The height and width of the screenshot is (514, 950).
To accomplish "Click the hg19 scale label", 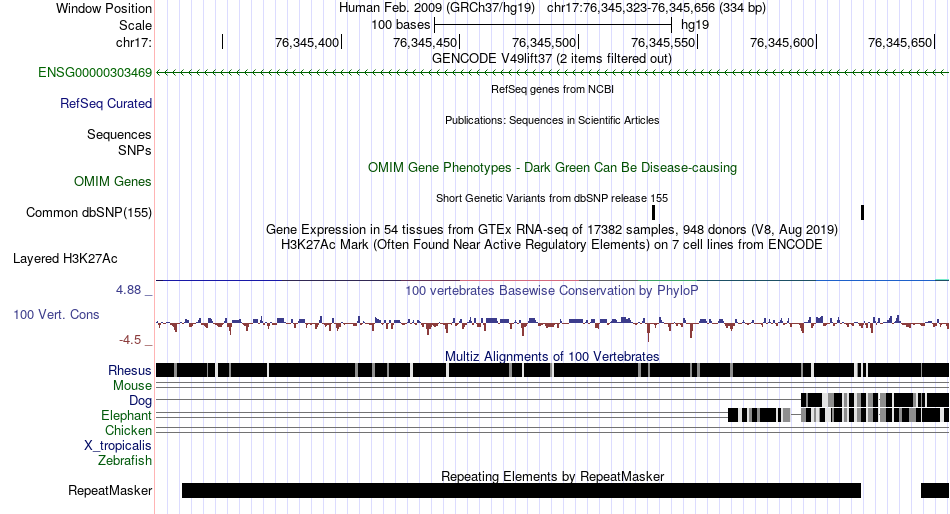I will coord(695,25).
